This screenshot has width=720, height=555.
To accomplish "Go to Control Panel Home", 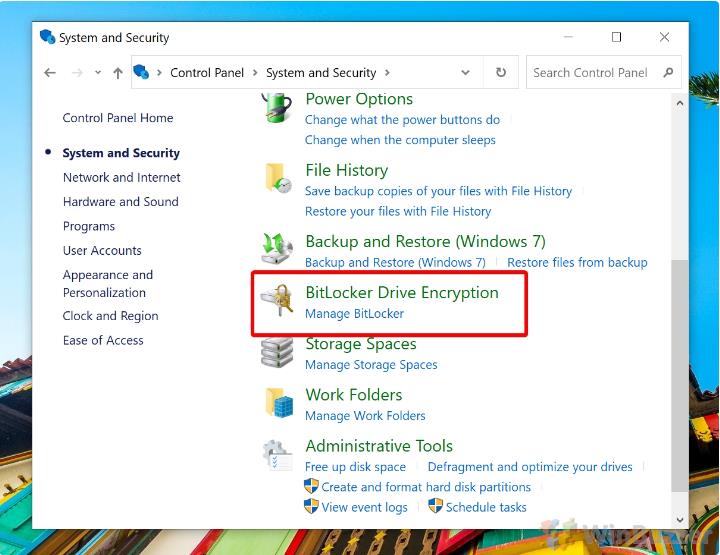I will click(118, 118).
